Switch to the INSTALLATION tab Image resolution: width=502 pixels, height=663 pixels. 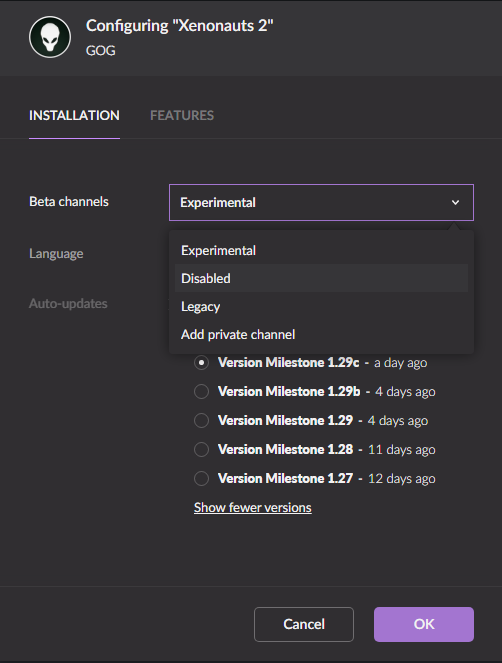[74, 115]
